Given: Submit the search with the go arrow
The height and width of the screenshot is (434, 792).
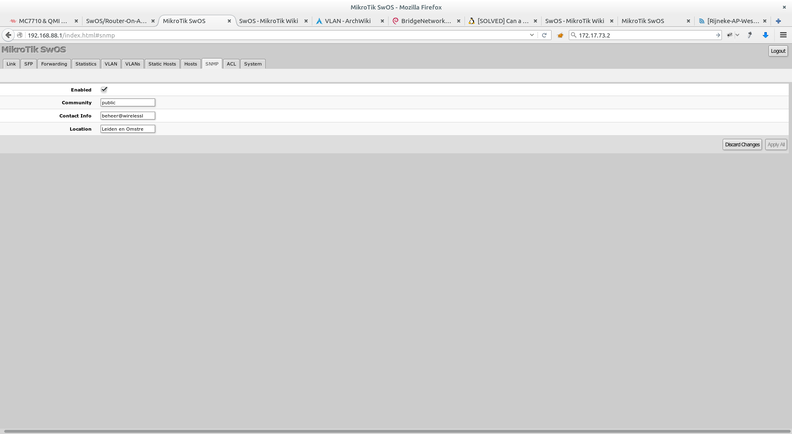Looking at the screenshot, I should [x=718, y=35].
